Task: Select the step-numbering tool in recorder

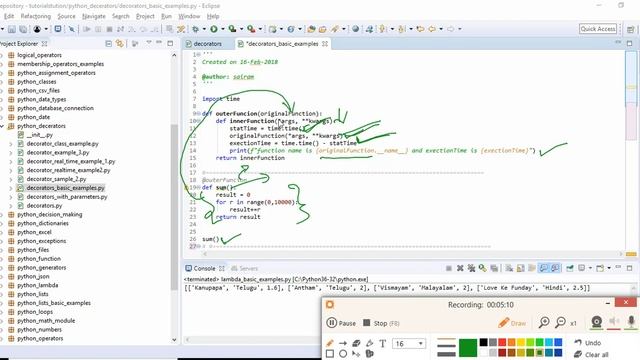Action: [369, 353]
